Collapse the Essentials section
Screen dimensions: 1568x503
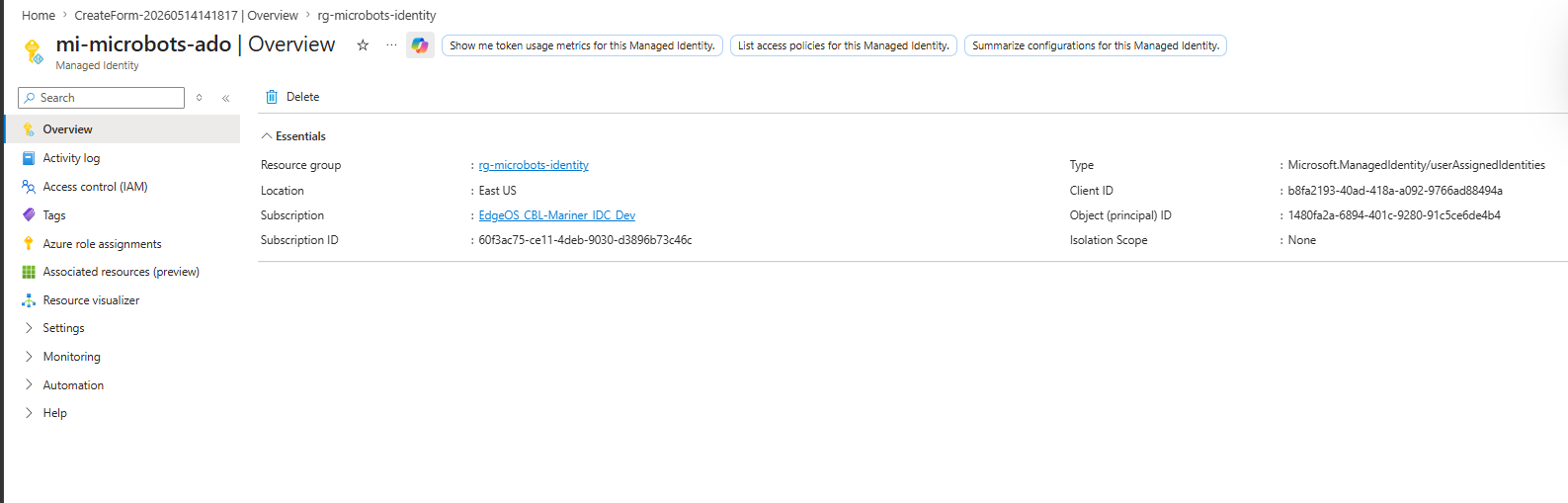[267, 136]
